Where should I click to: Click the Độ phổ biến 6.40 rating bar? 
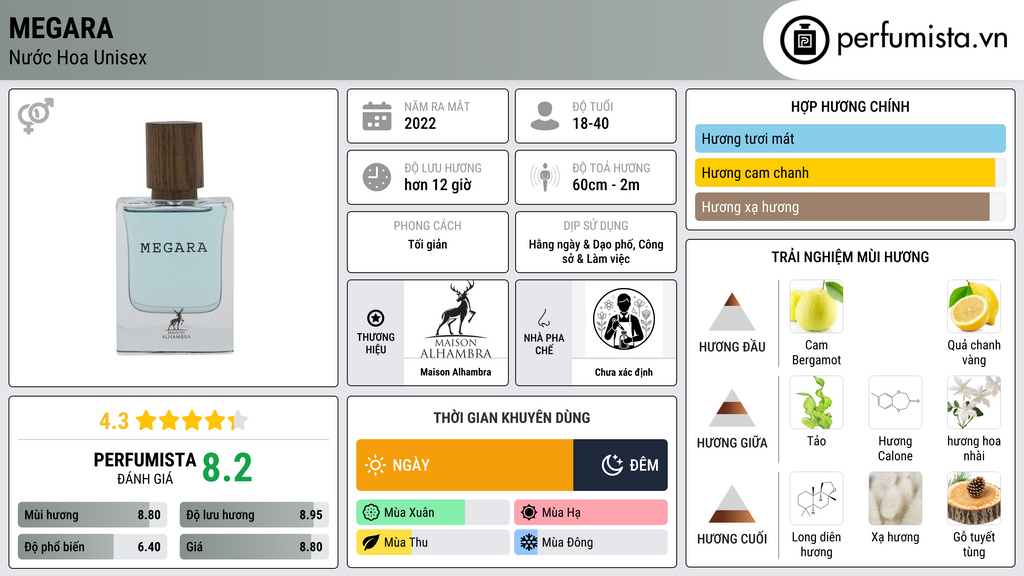pyautogui.click(x=93, y=547)
